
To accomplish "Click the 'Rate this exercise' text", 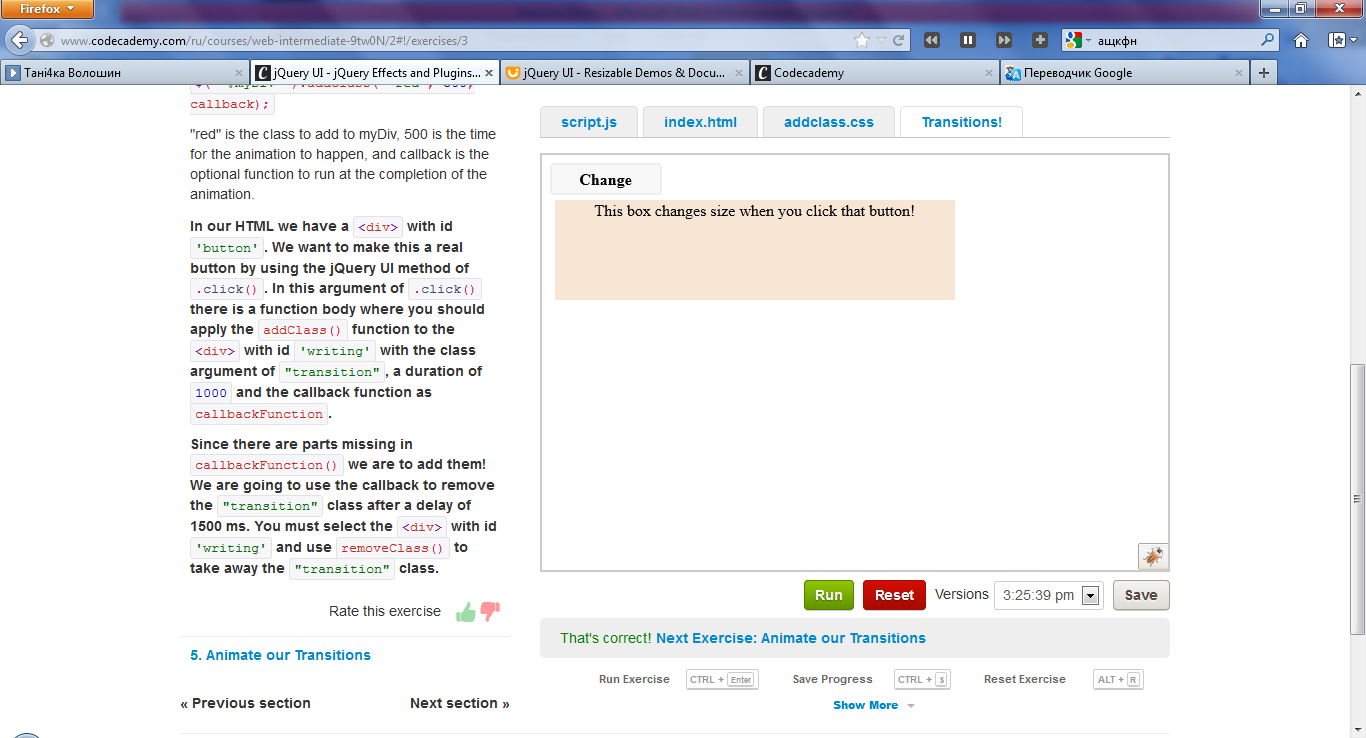I will click(x=385, y=611).
